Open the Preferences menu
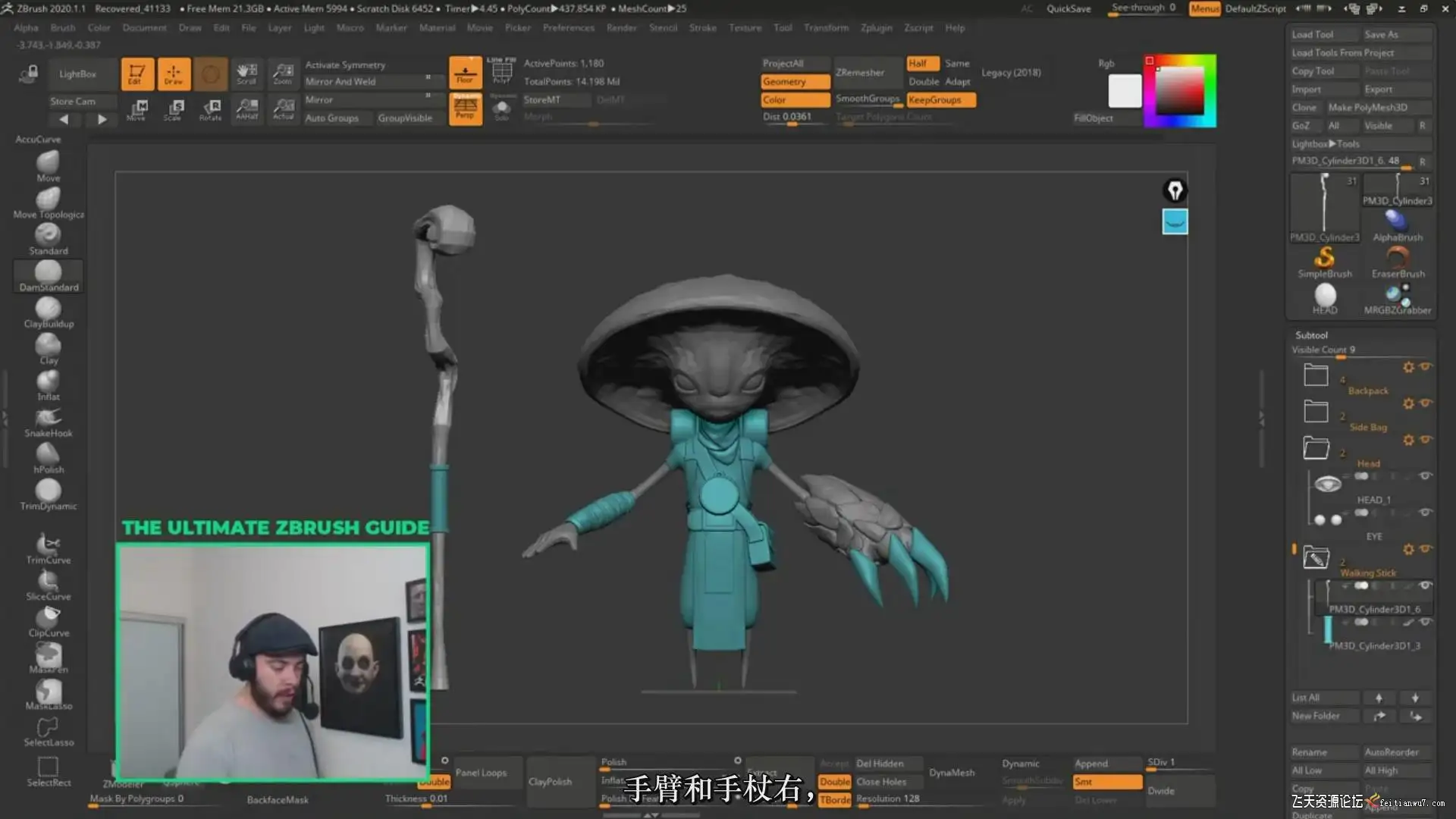 click(x=568, y=28)
